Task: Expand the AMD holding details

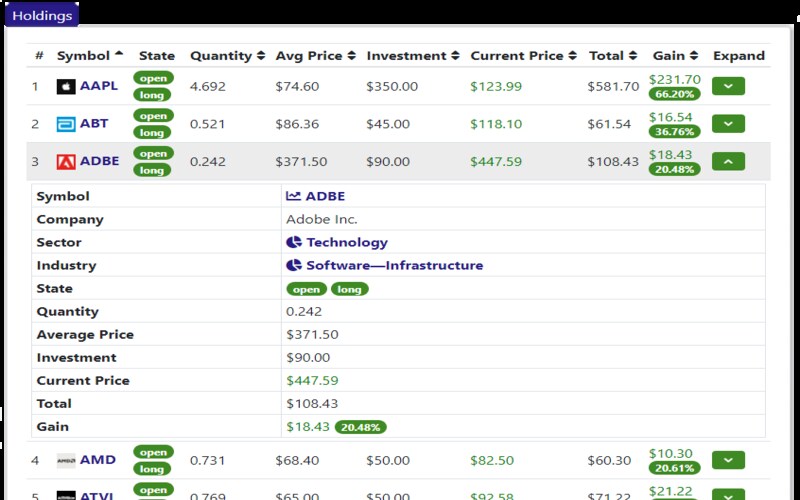Action: click(x=728, y=460)
